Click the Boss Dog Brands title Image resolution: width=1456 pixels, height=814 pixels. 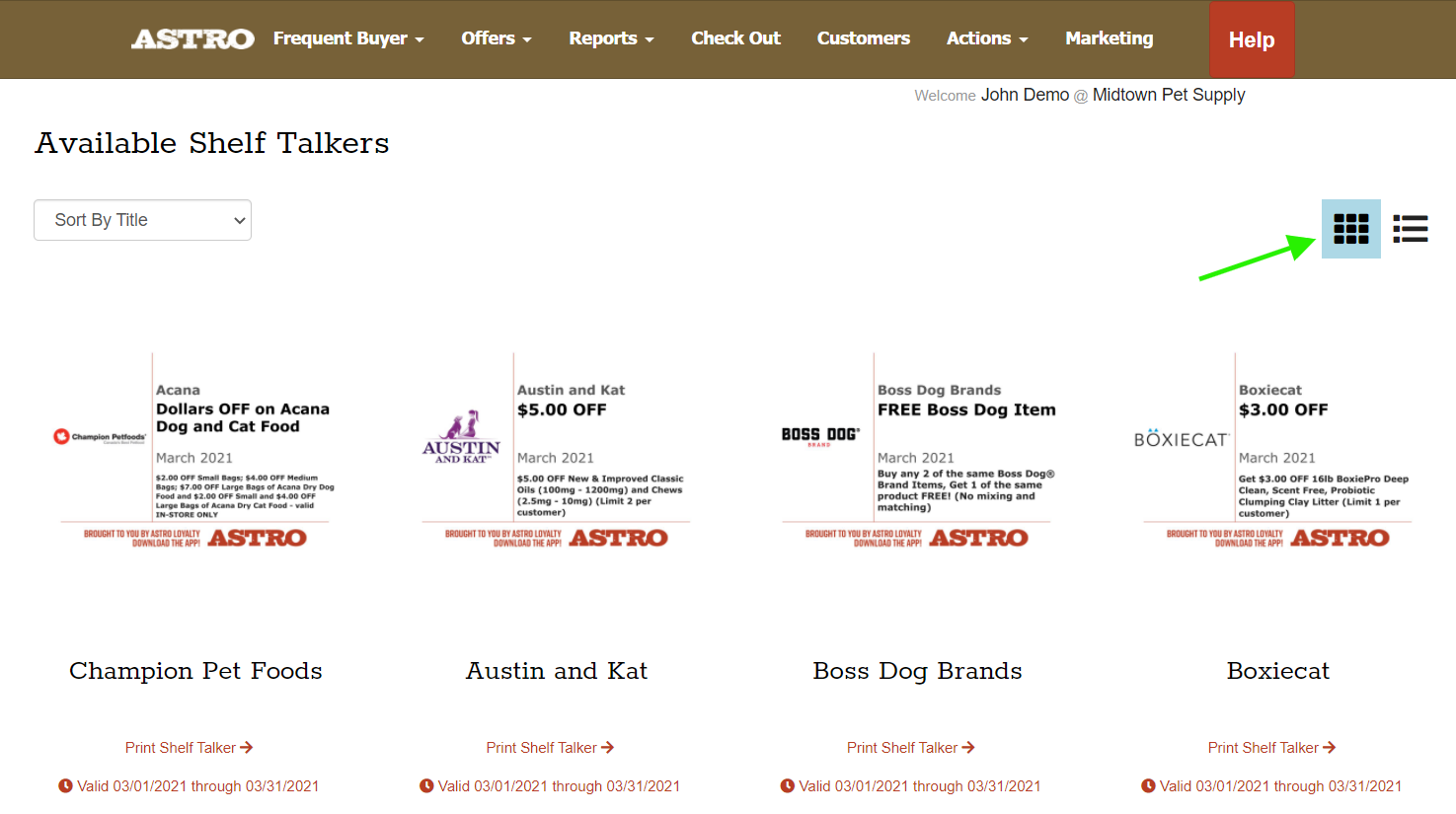click(918, 671)
